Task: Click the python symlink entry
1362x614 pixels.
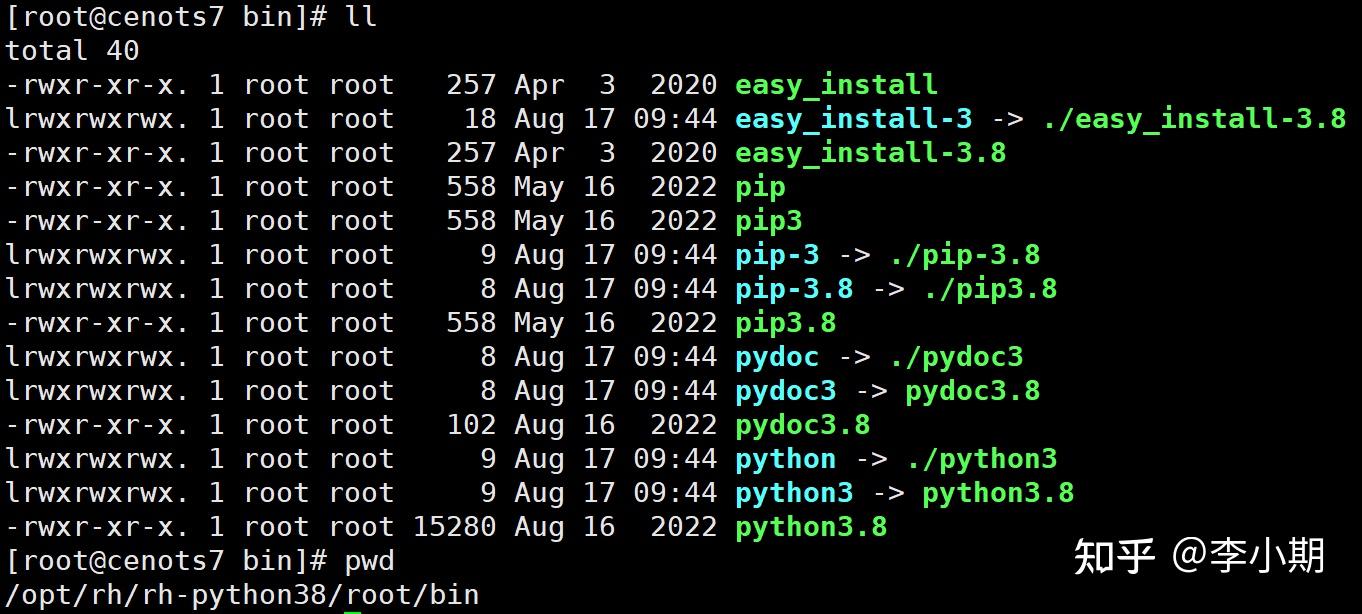Action: (785, 458)
